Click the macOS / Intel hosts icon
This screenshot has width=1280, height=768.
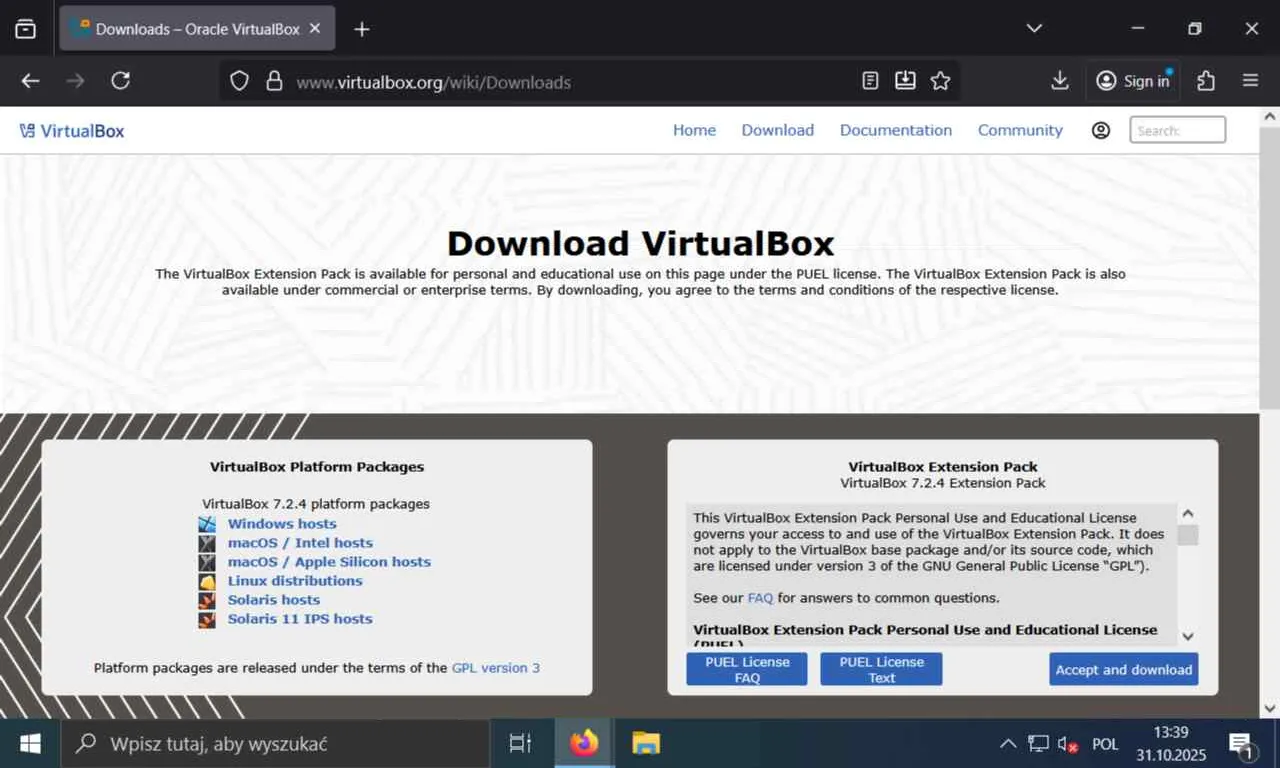(x=207, y=543)
